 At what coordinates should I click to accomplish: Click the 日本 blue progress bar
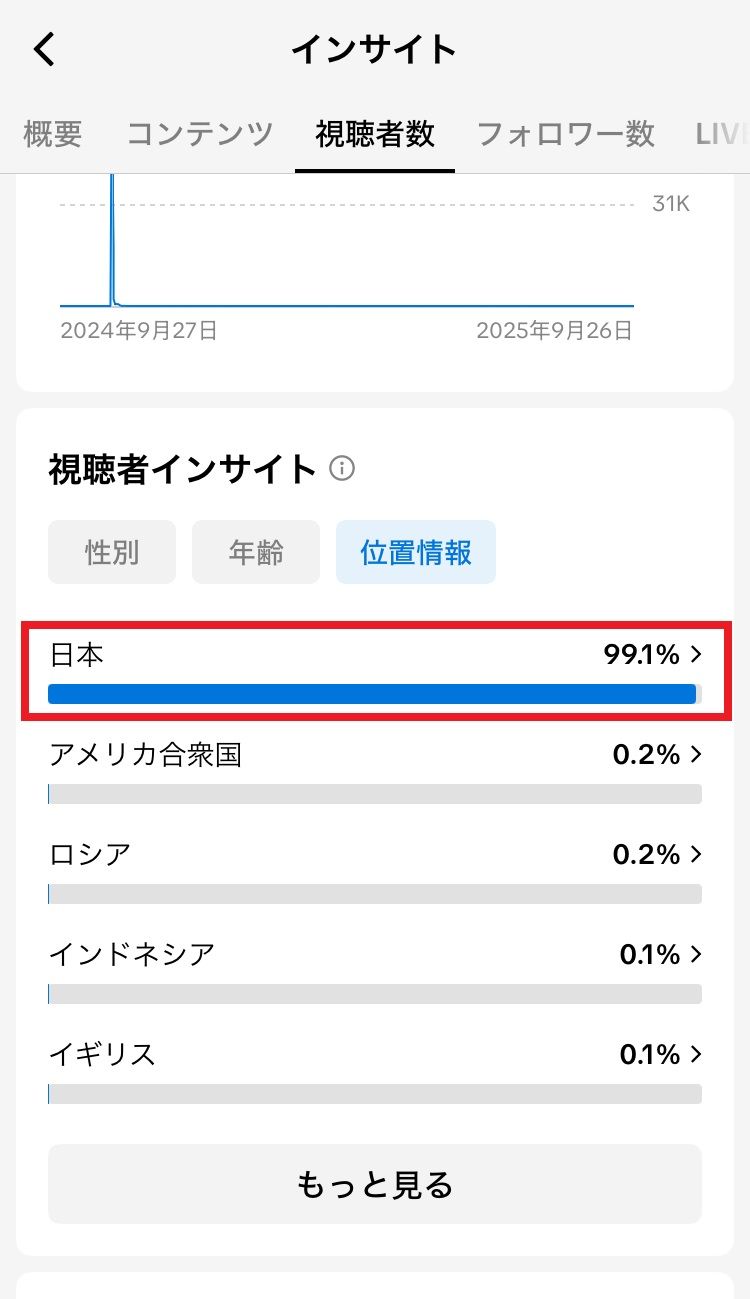click(372, 694)
